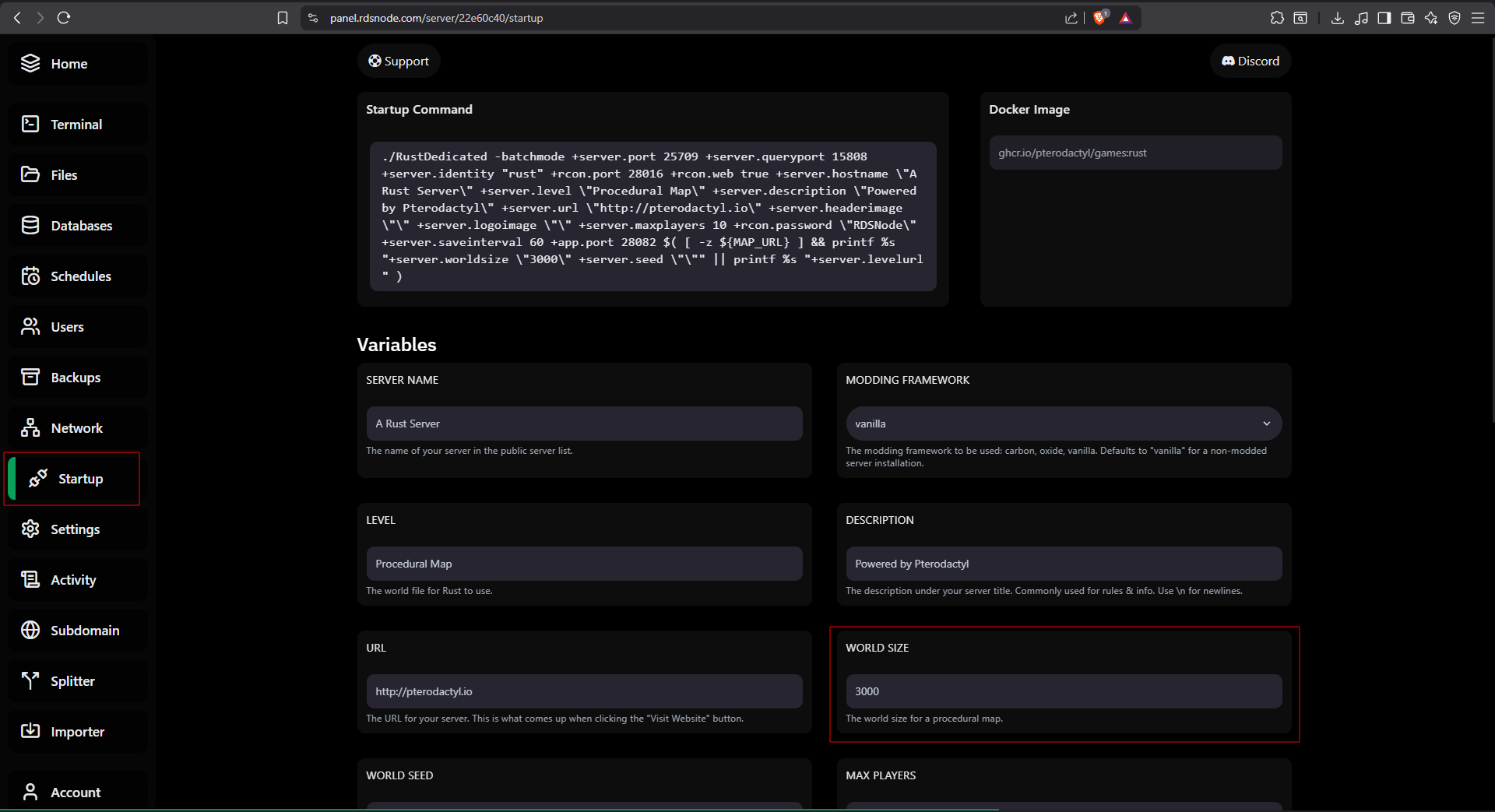View the Activity log
This screenshot has width=1495, height=812.
(x=76, y=580)
